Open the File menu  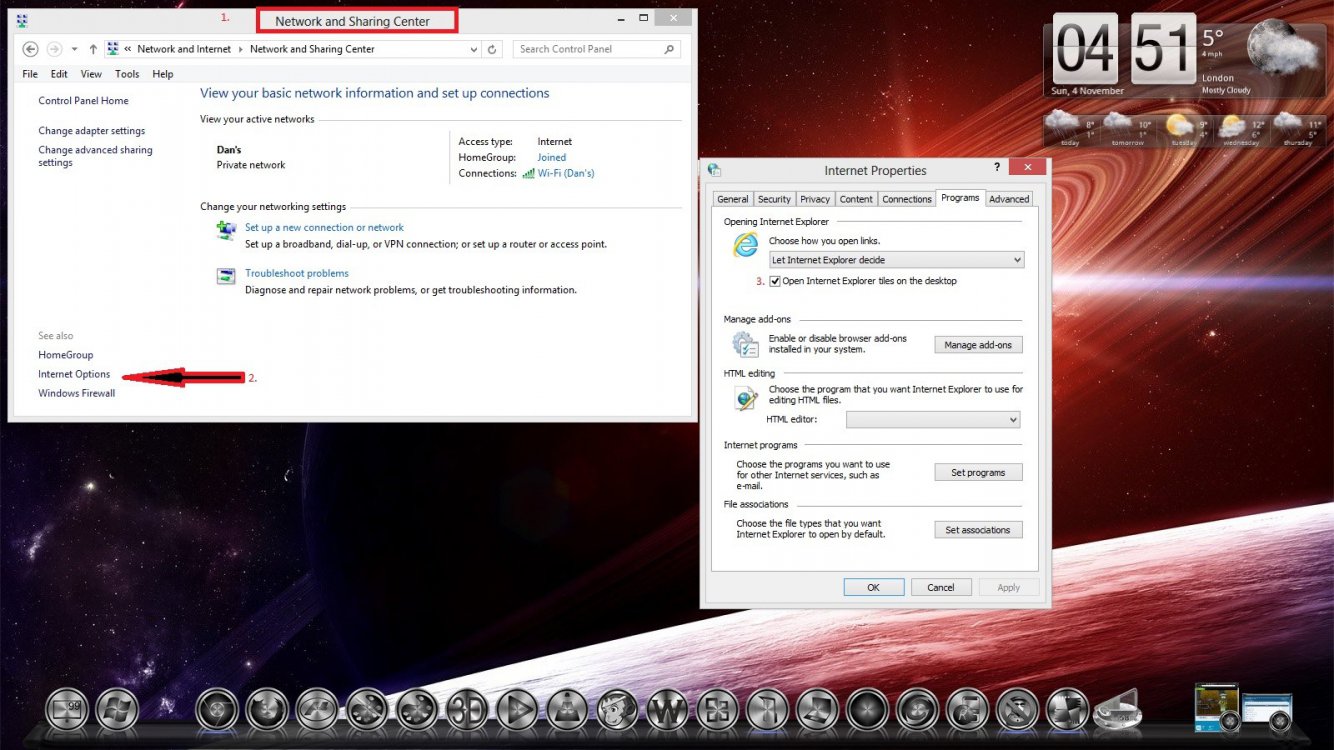coord(30,74)
